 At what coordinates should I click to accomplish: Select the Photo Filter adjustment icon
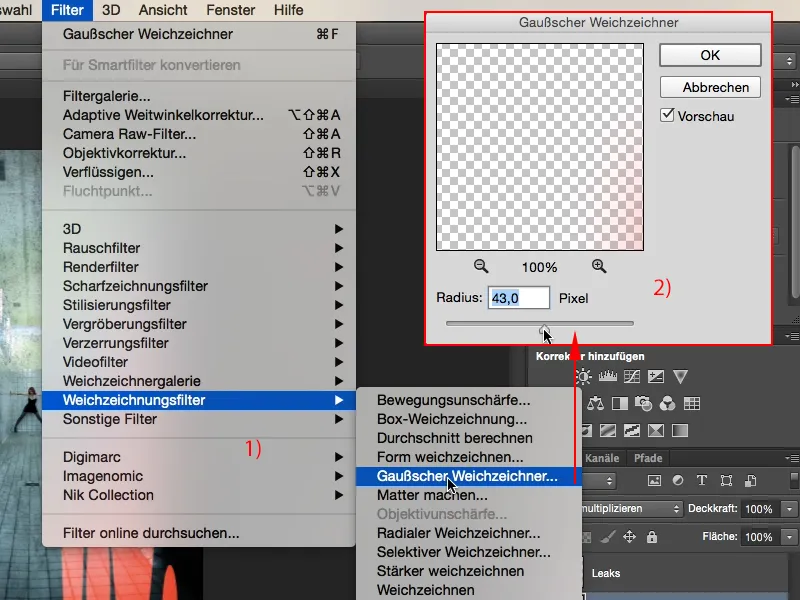[x=643, y=402]
